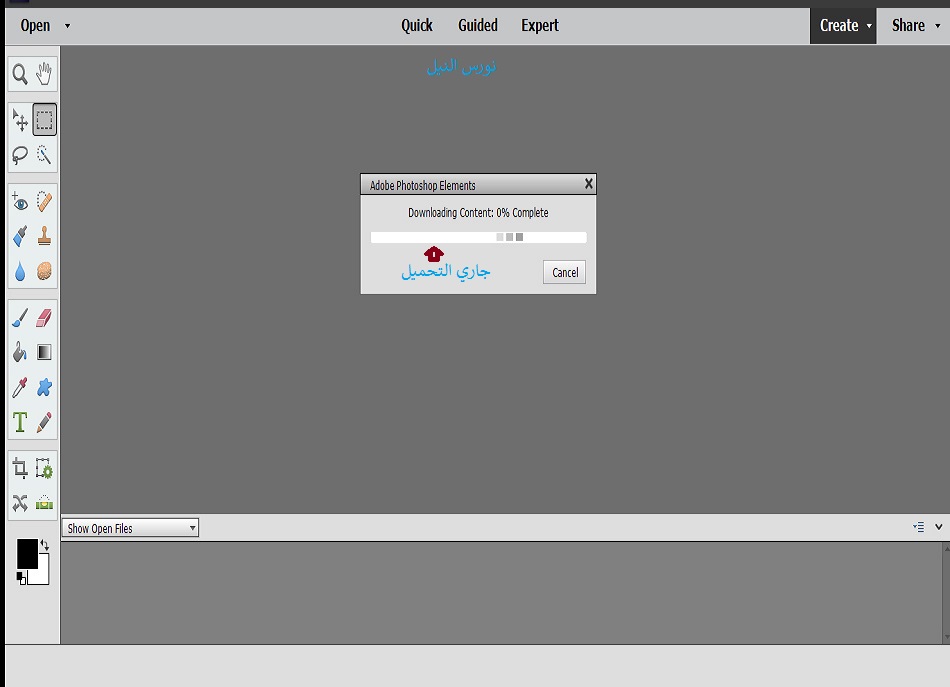Cancel the content download
Image resolution: width=950 pixels, height=687 pixels.
point(565,272)
